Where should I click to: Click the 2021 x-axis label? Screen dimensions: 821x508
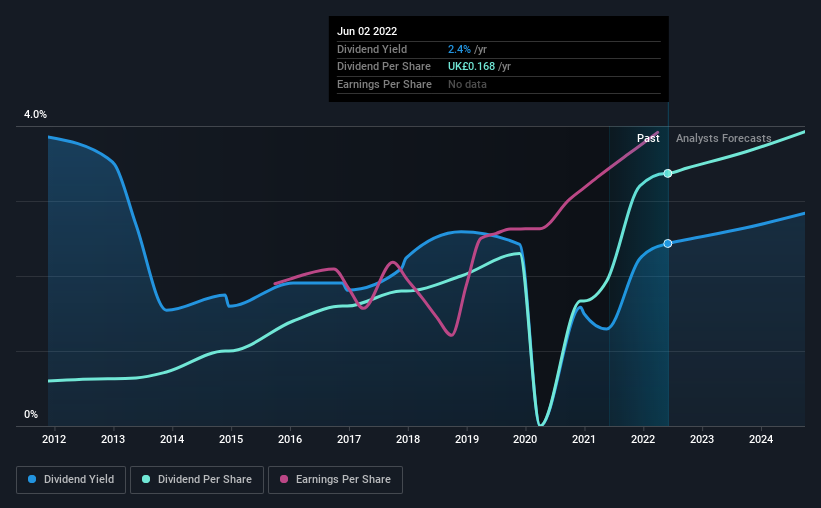[x=584, y=439]
